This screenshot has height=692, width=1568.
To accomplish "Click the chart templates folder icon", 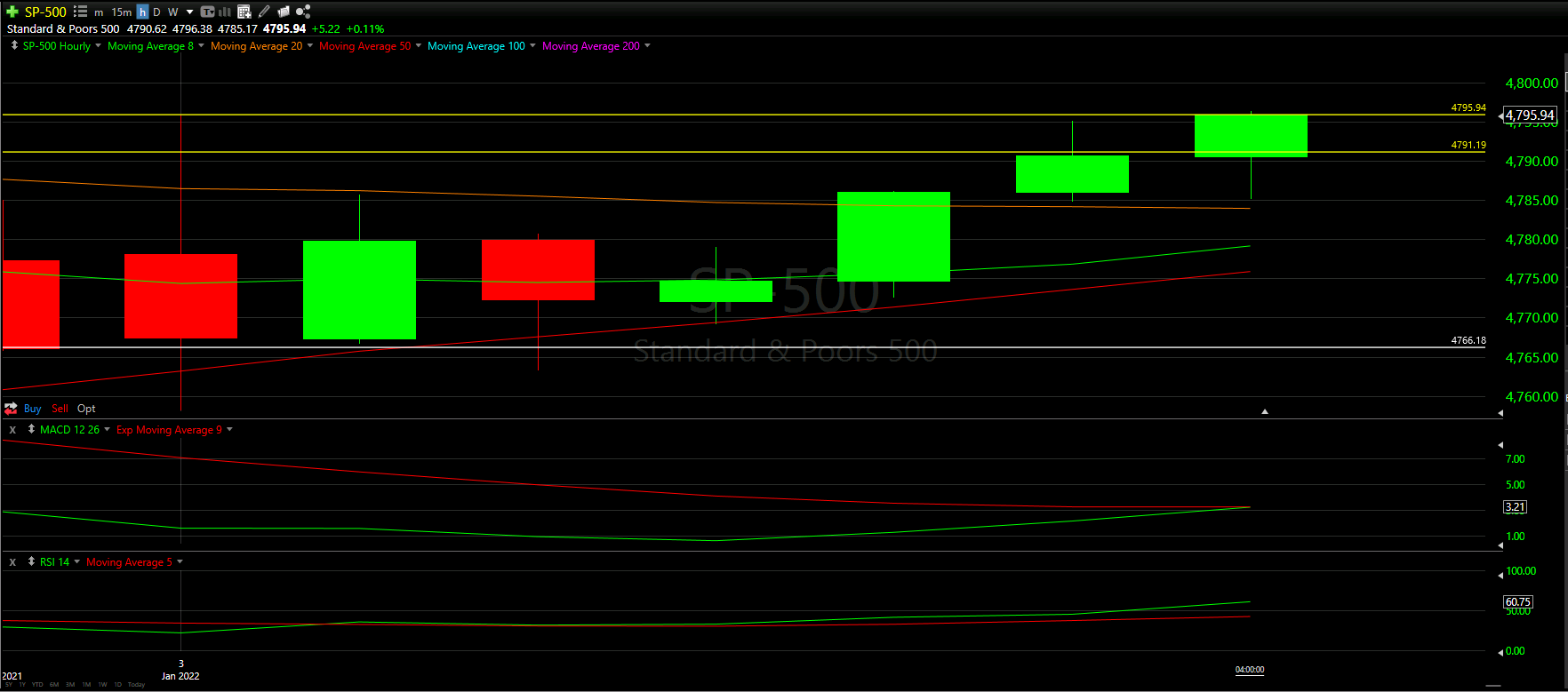I will [x=284, y=12].
